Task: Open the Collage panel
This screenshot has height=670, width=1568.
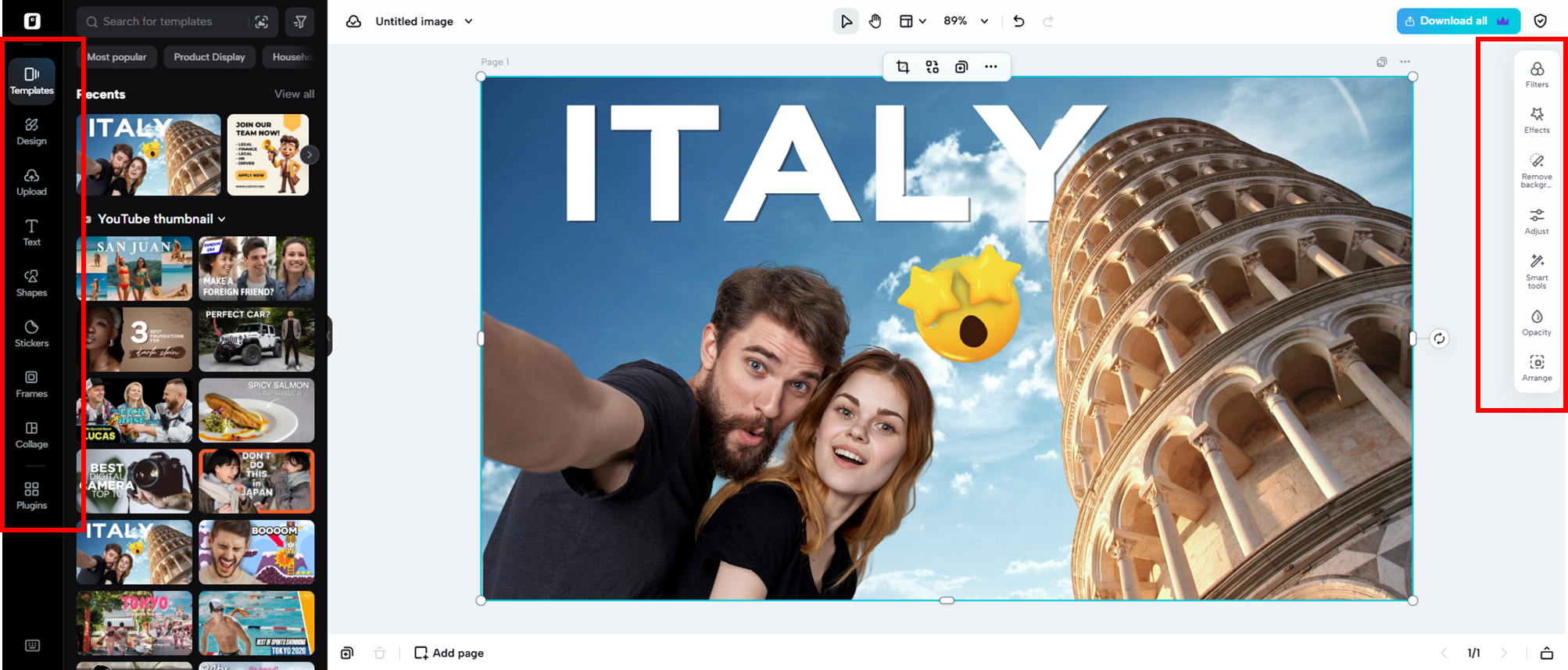Action: pos(31,434)
